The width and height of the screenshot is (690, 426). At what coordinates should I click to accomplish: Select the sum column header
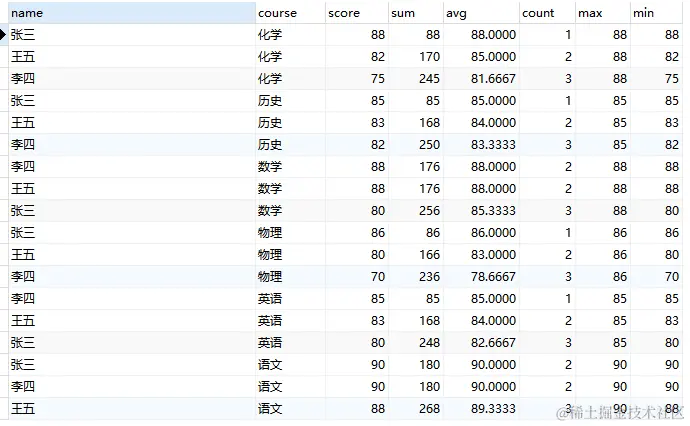415,13
